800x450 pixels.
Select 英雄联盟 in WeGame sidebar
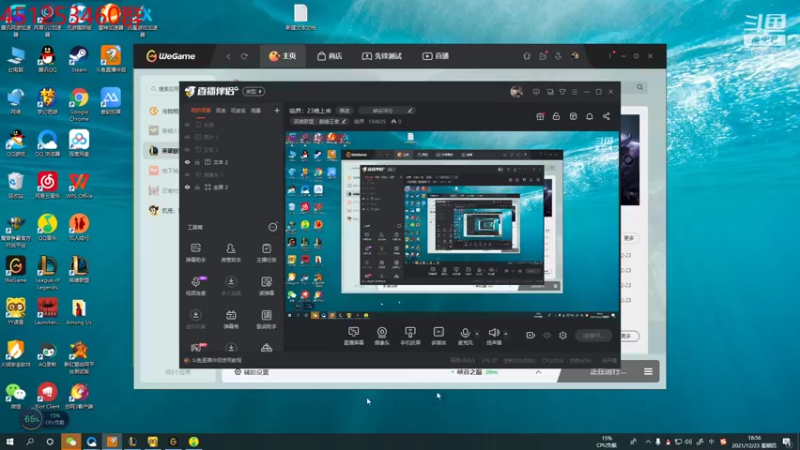pos(163,151)
